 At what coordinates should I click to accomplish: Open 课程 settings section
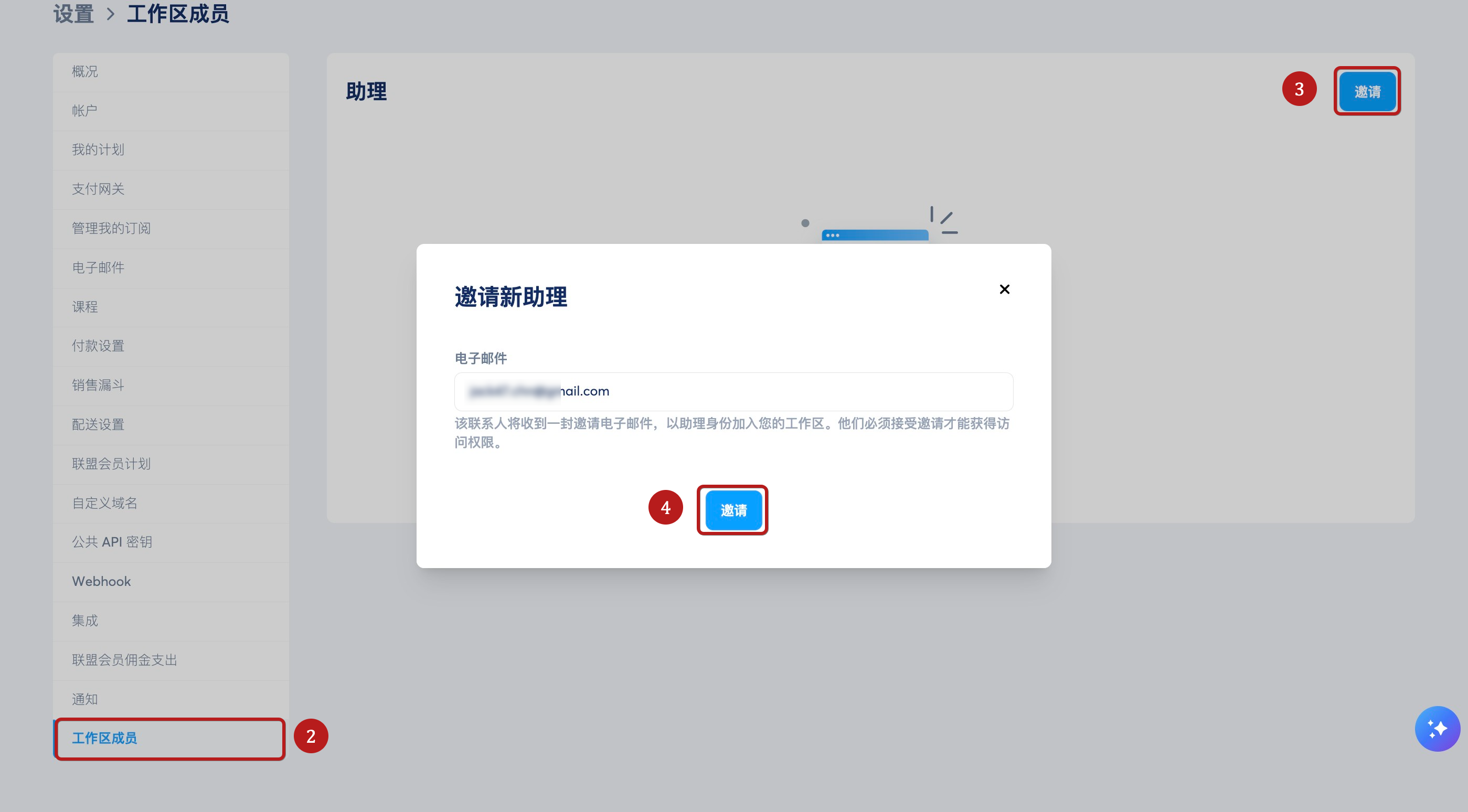click(85, 307)
